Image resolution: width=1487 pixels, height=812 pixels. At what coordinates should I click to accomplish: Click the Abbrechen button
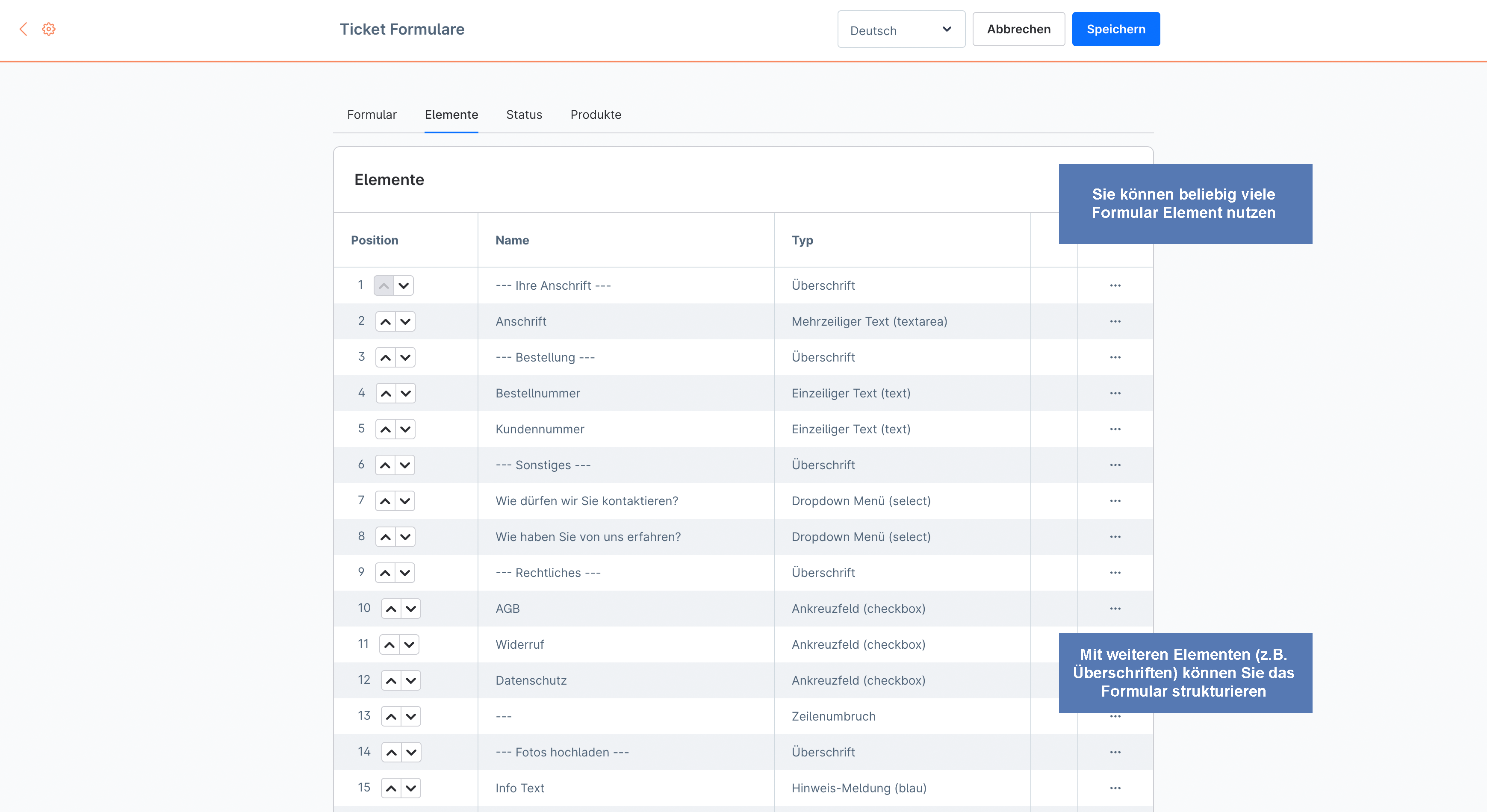[x=1018, y=29]
